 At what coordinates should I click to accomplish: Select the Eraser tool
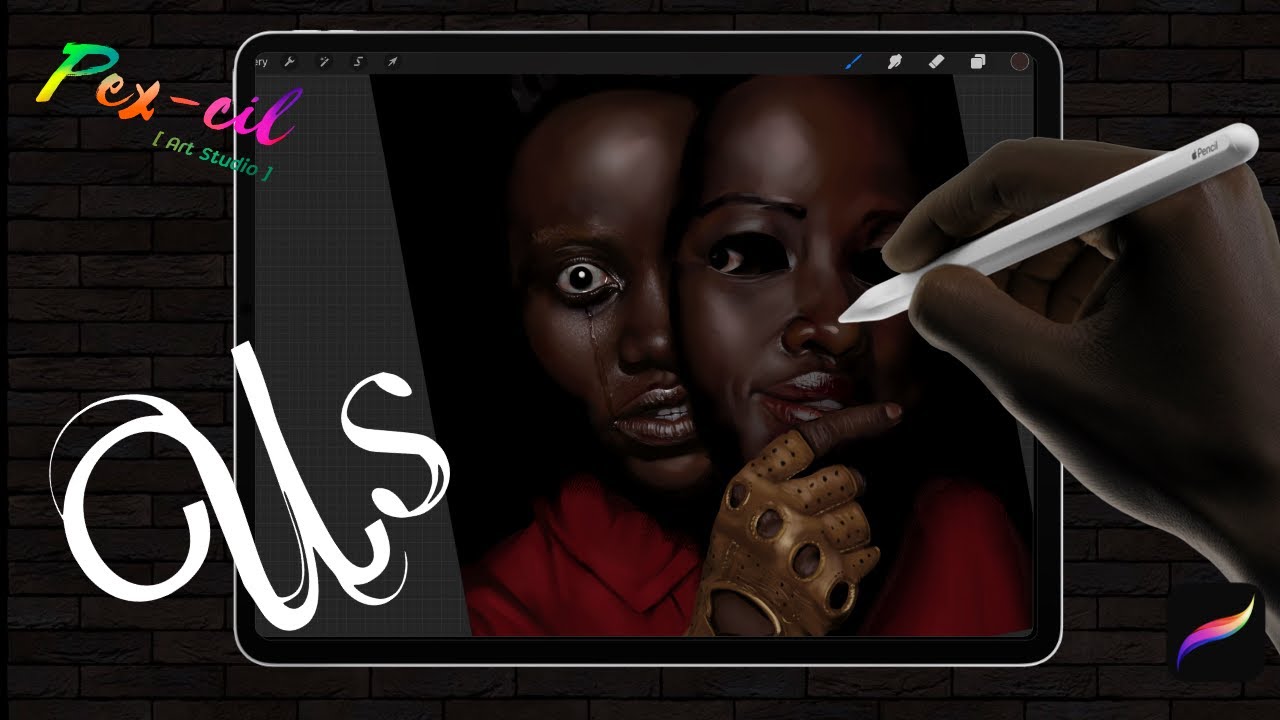(x=936, y=62)
